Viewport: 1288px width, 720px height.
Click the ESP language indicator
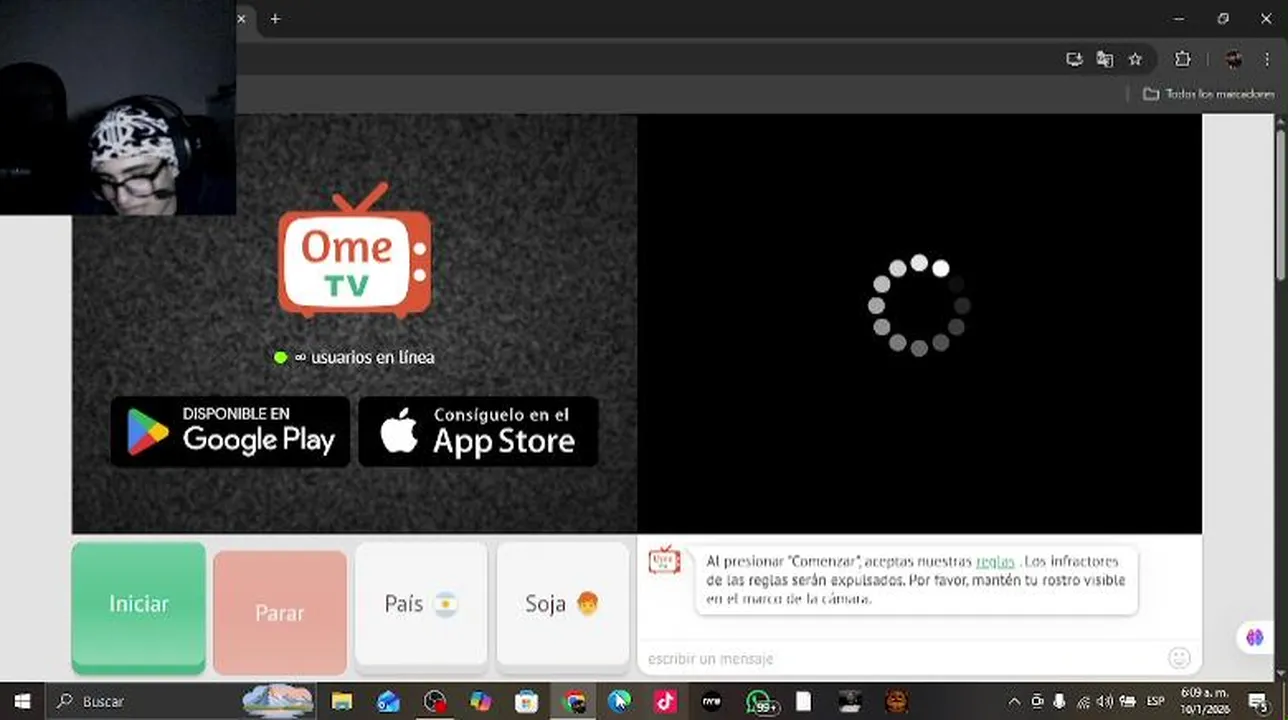[1155, 701]
